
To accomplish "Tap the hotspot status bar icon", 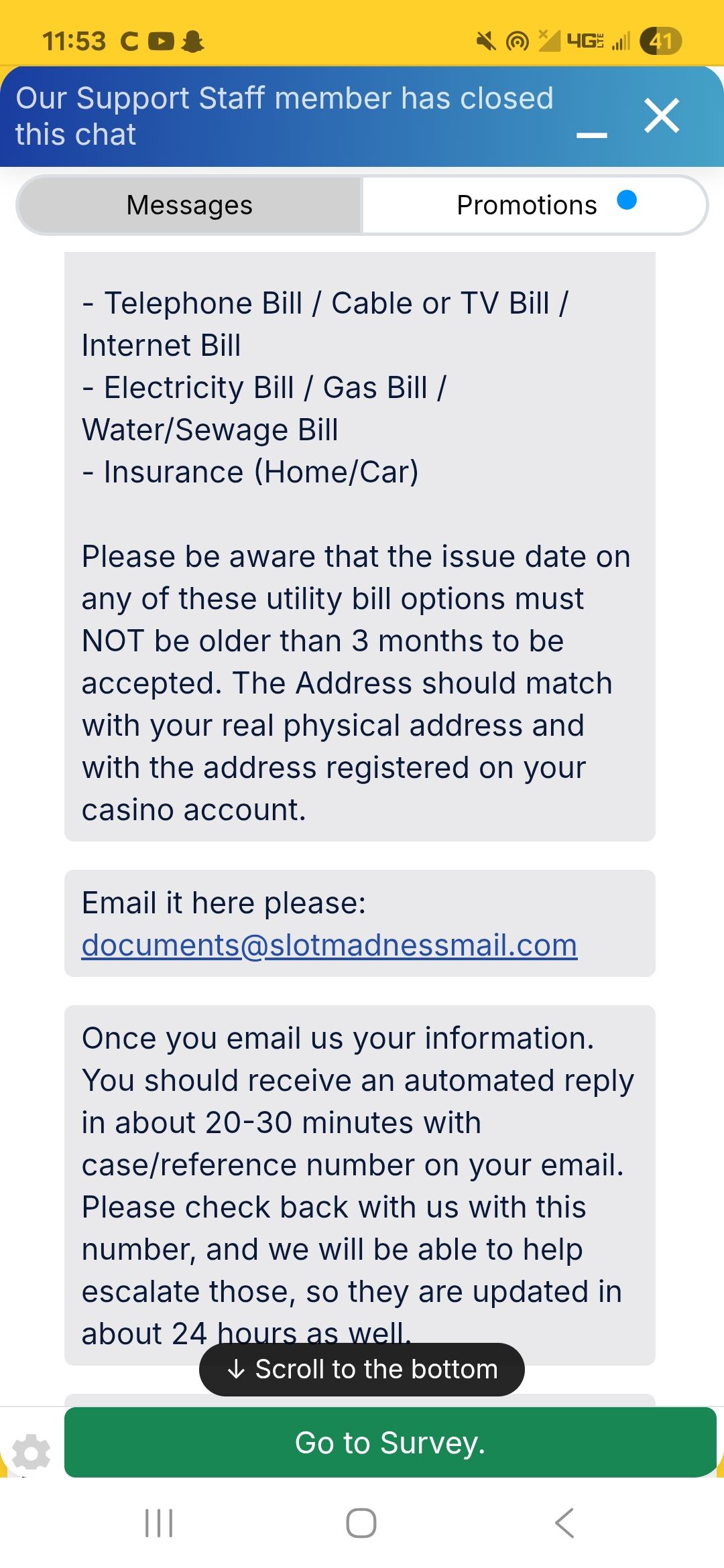I will (517, 42).
